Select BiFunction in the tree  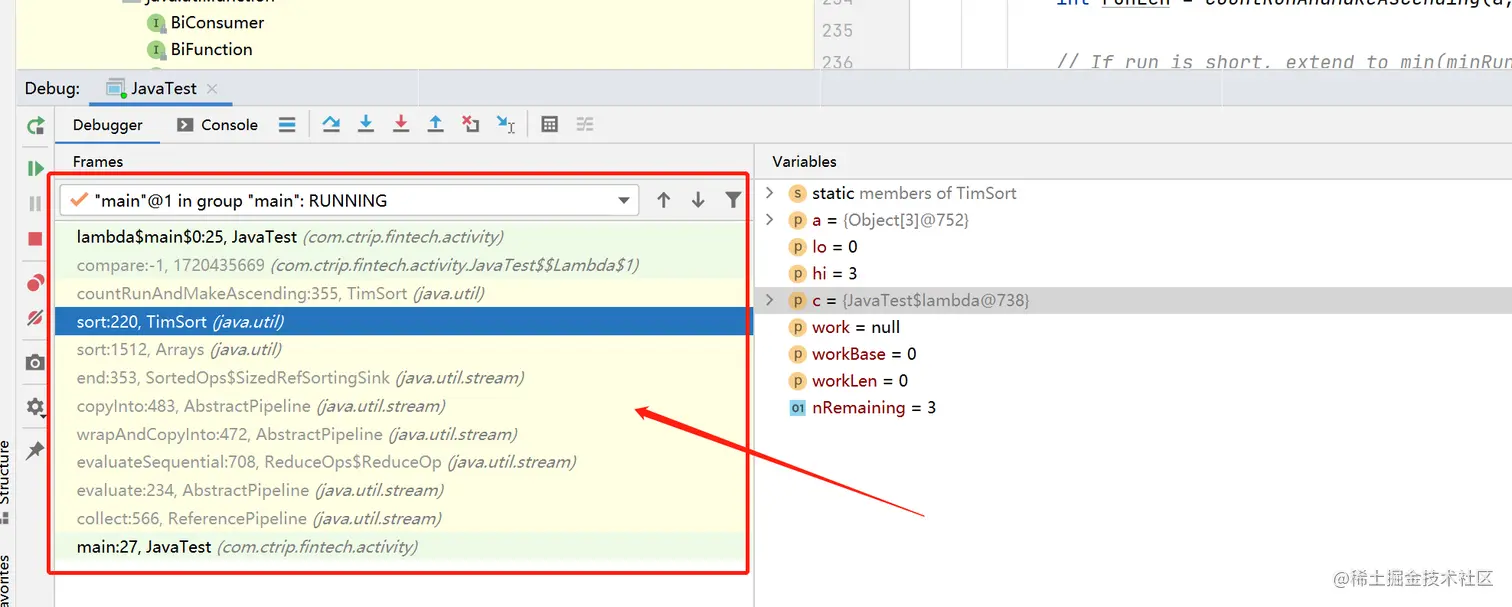(211, 49)
